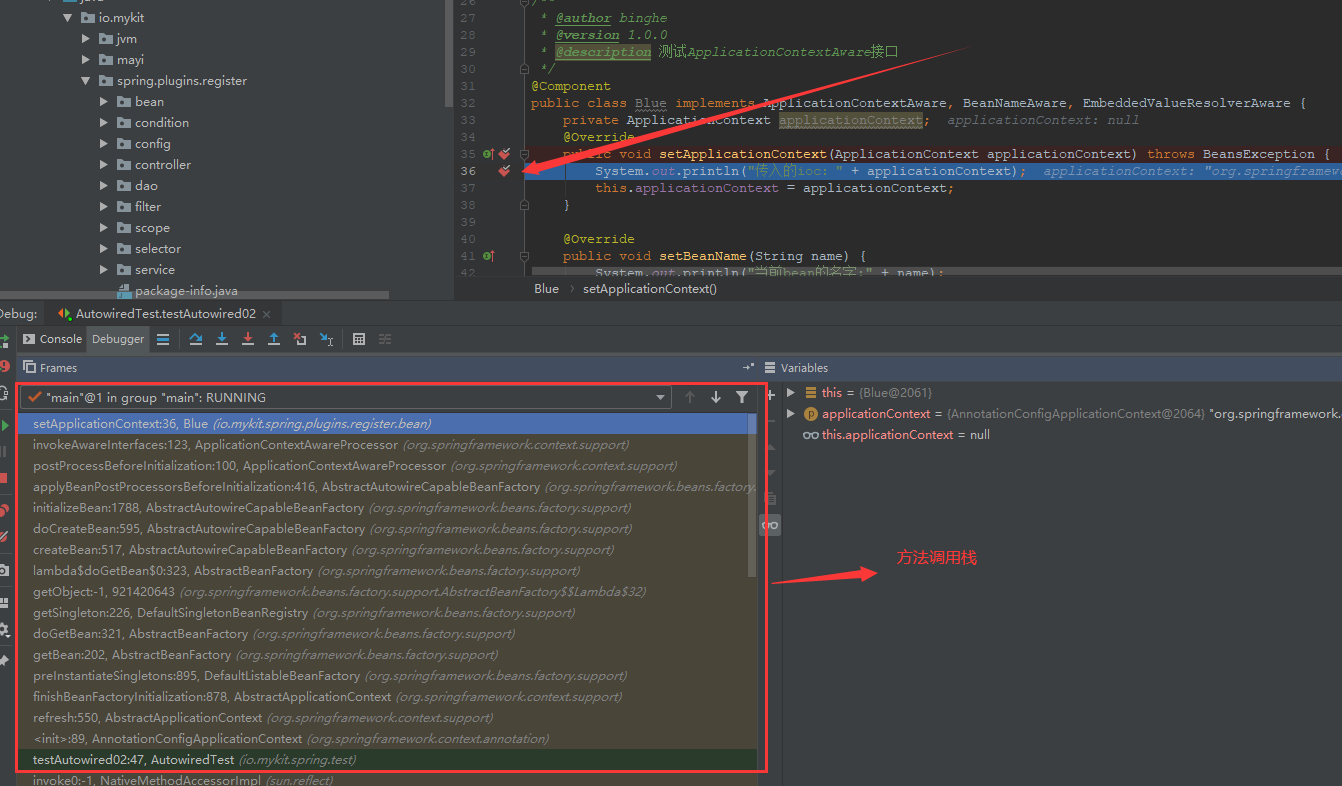Open the Evaluate Expression calculator icon
Image resolution: width=1342 pixels, height=786 pixels.
[359, 339]
